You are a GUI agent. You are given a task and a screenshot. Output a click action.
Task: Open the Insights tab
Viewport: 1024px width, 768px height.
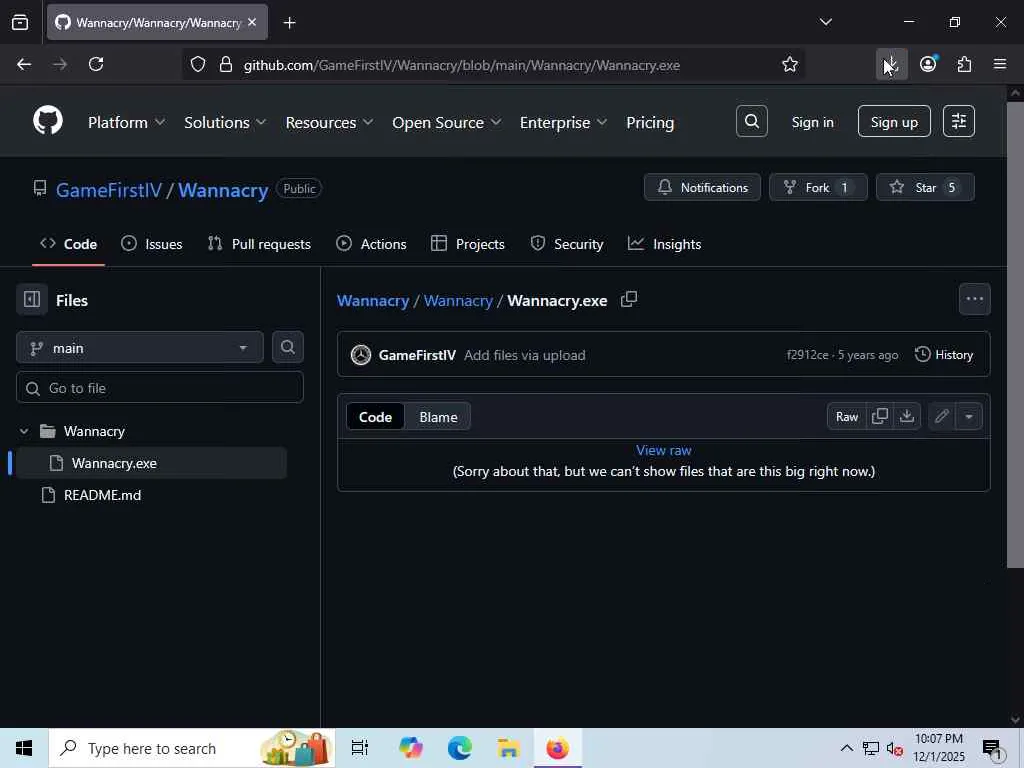(x=664, y=244)
